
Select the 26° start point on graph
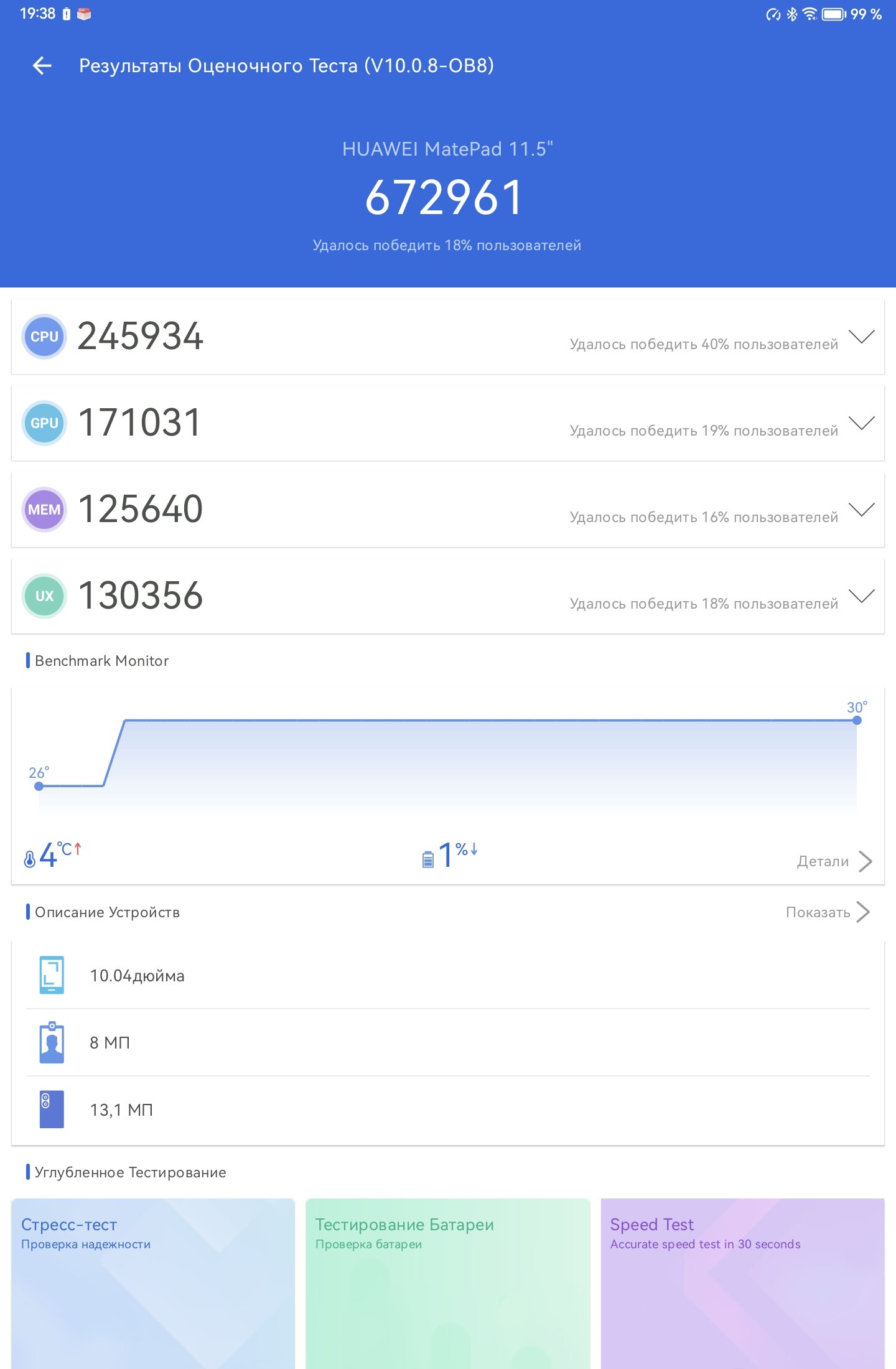39,786
